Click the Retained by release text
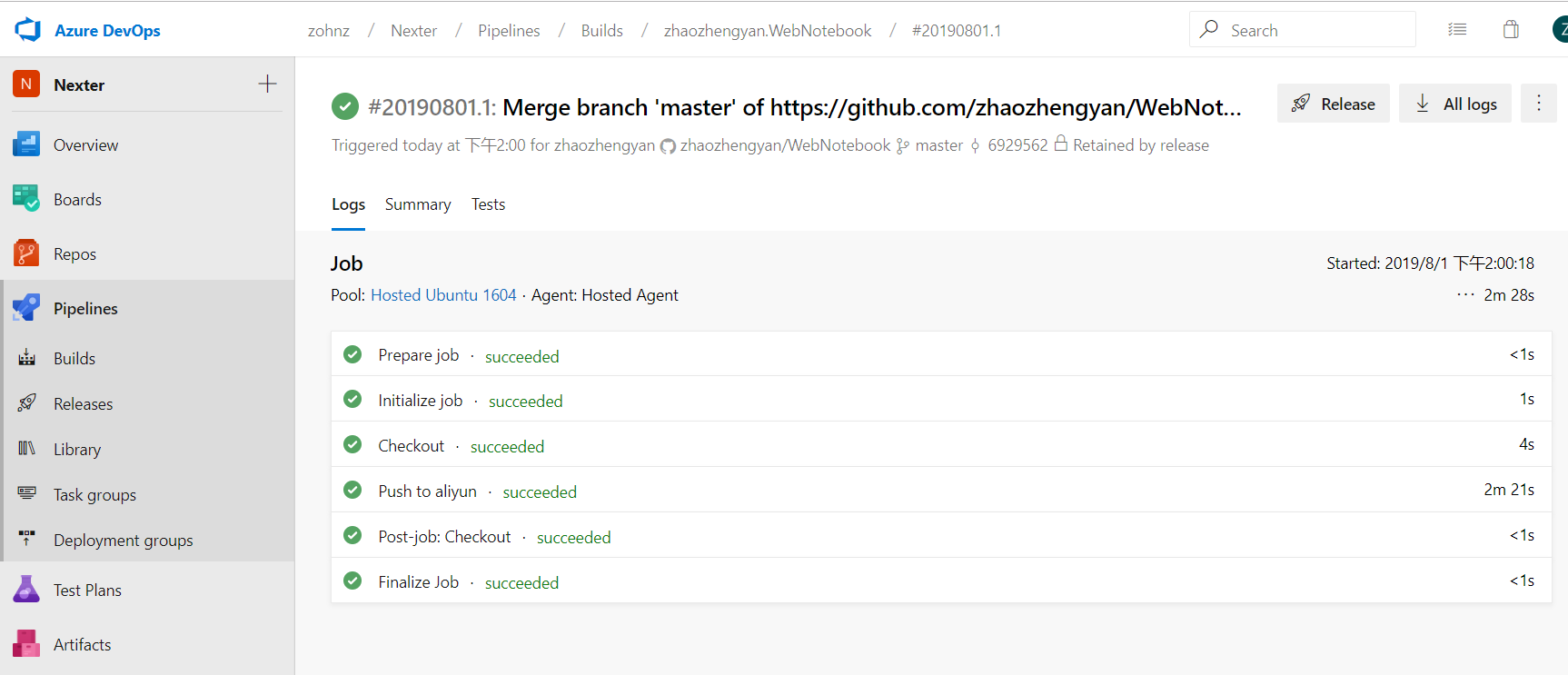Screen dimensions: 1568x675 pos(1141,145)
